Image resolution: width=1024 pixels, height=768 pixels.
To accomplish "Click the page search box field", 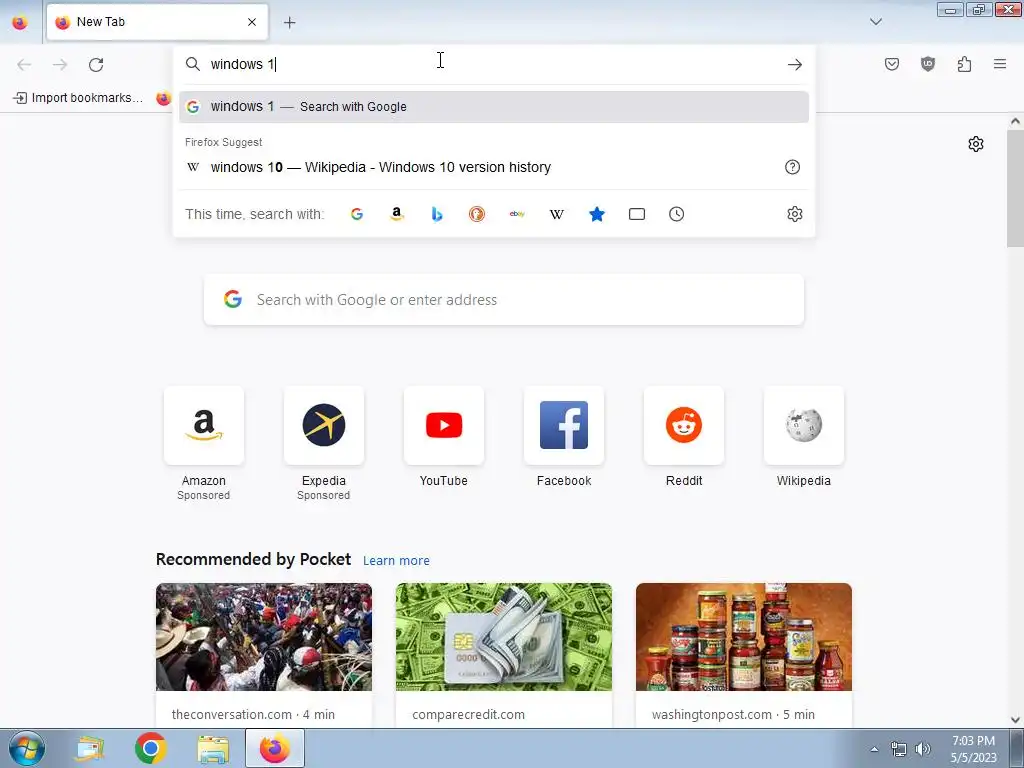I will (504, 300).
